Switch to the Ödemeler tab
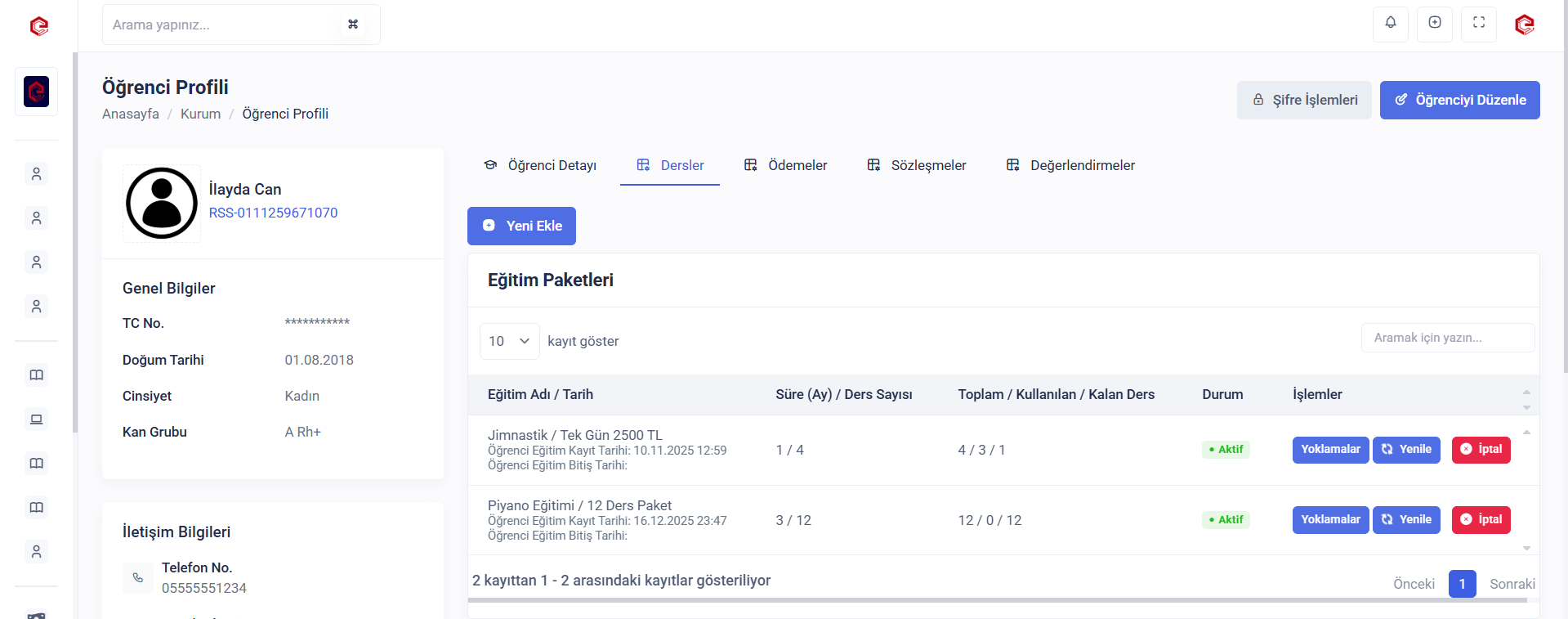Screen dimensions: 1568x619 [785, 165]
